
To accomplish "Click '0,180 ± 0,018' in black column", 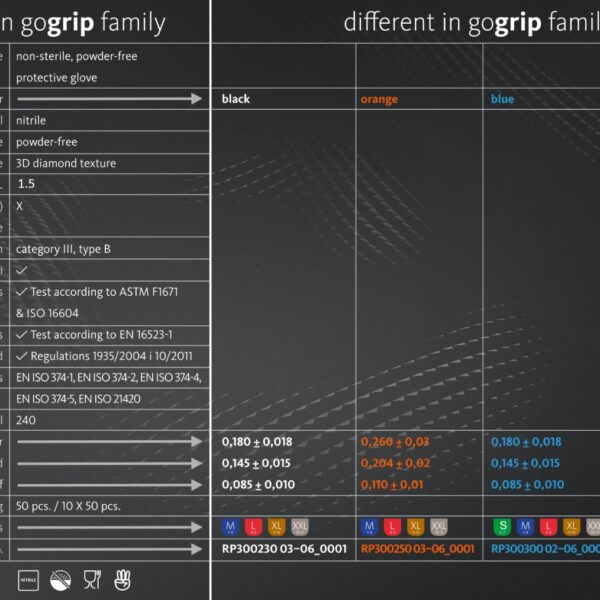I will click(x=257, y=442).
